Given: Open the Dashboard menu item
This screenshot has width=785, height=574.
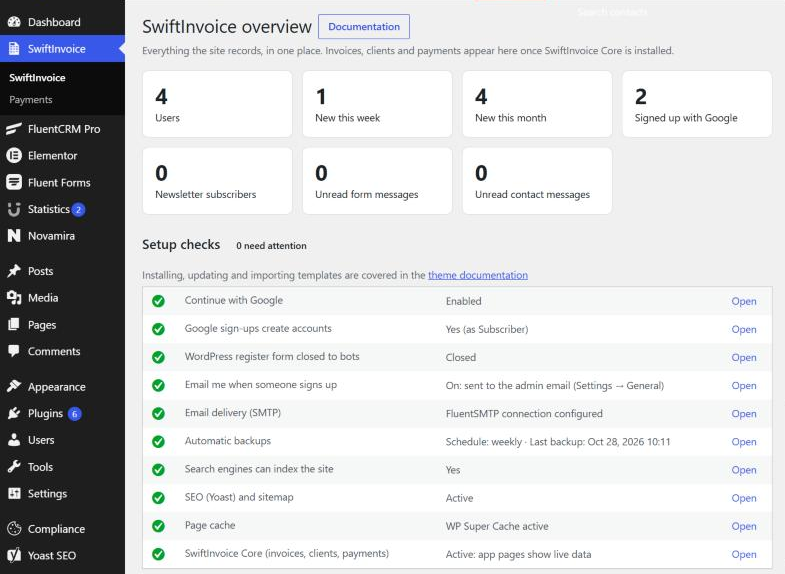Looking at the screenshot, I should 54,22.
